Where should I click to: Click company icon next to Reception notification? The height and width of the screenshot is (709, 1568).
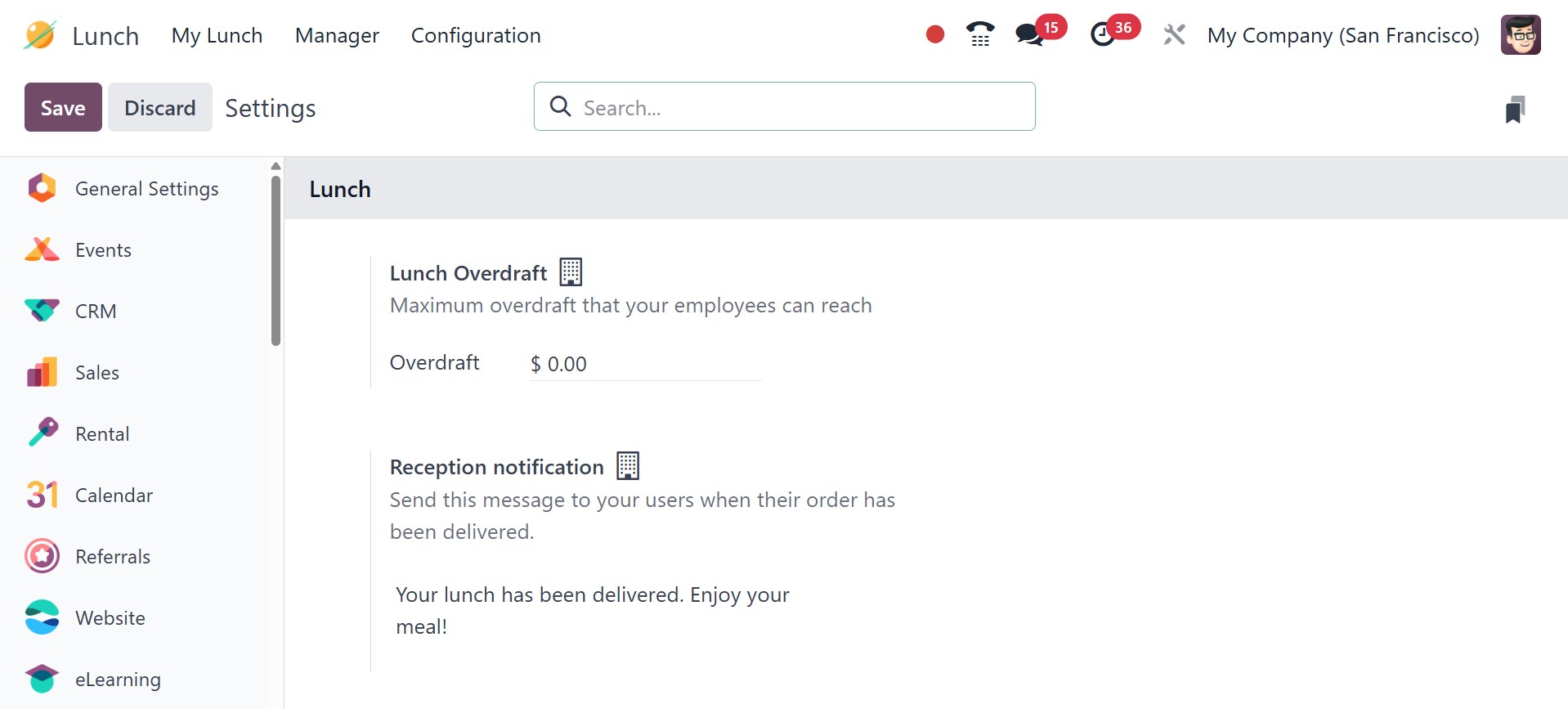tap(628, 466)
